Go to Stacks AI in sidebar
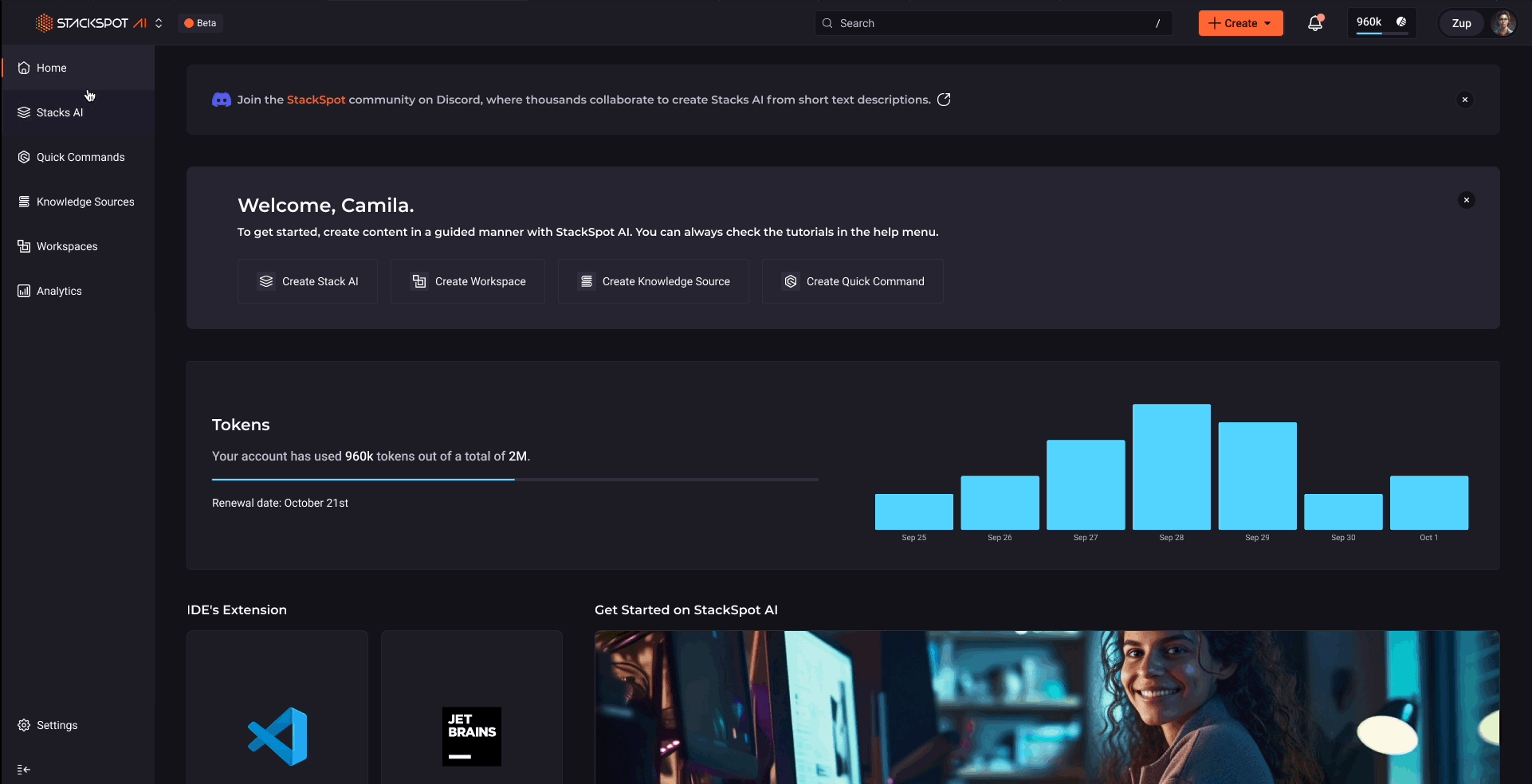 pos(60,112)
